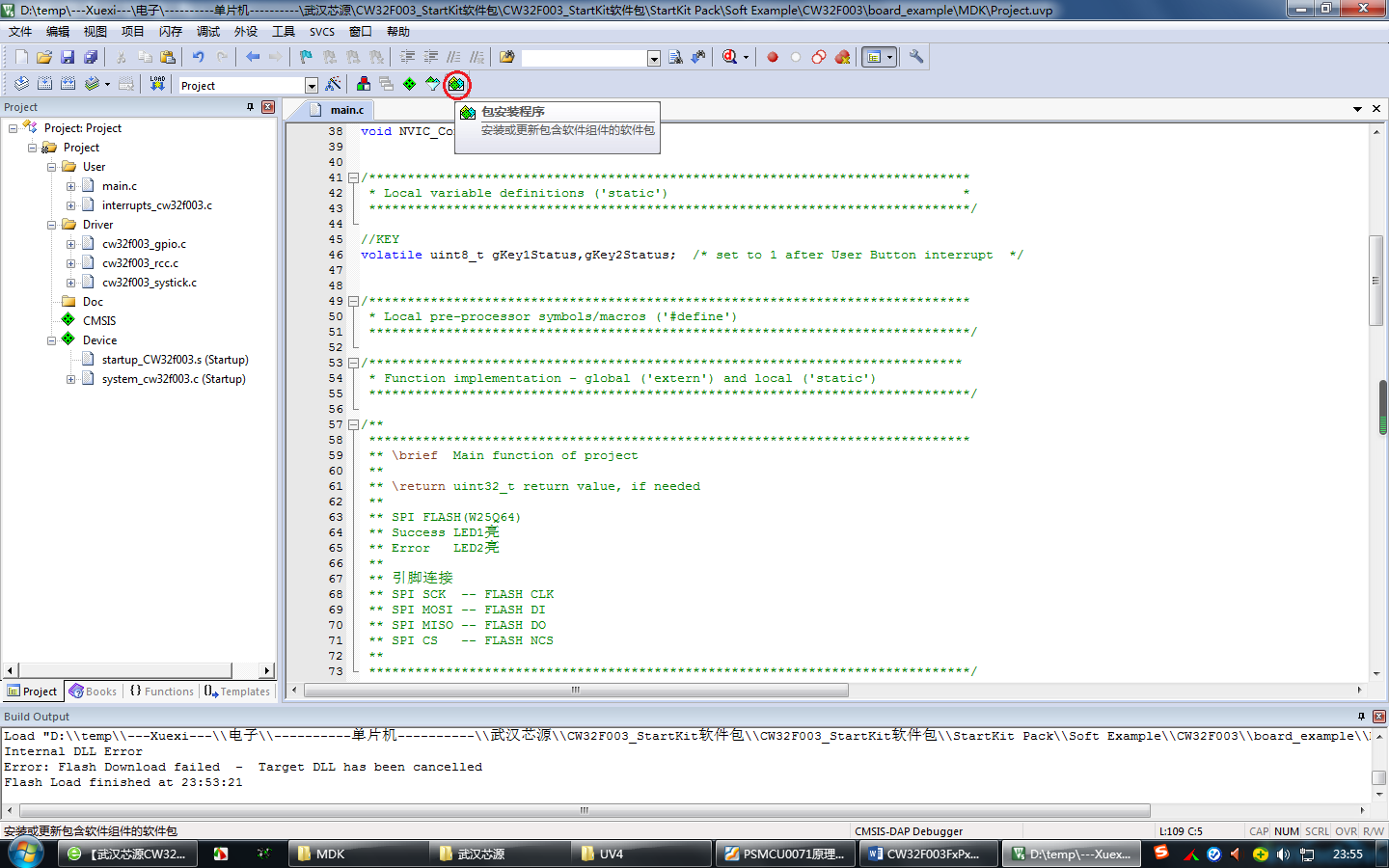Open Windows Start button
This screenshot has height=868, width=1389.
pos(25,854)
